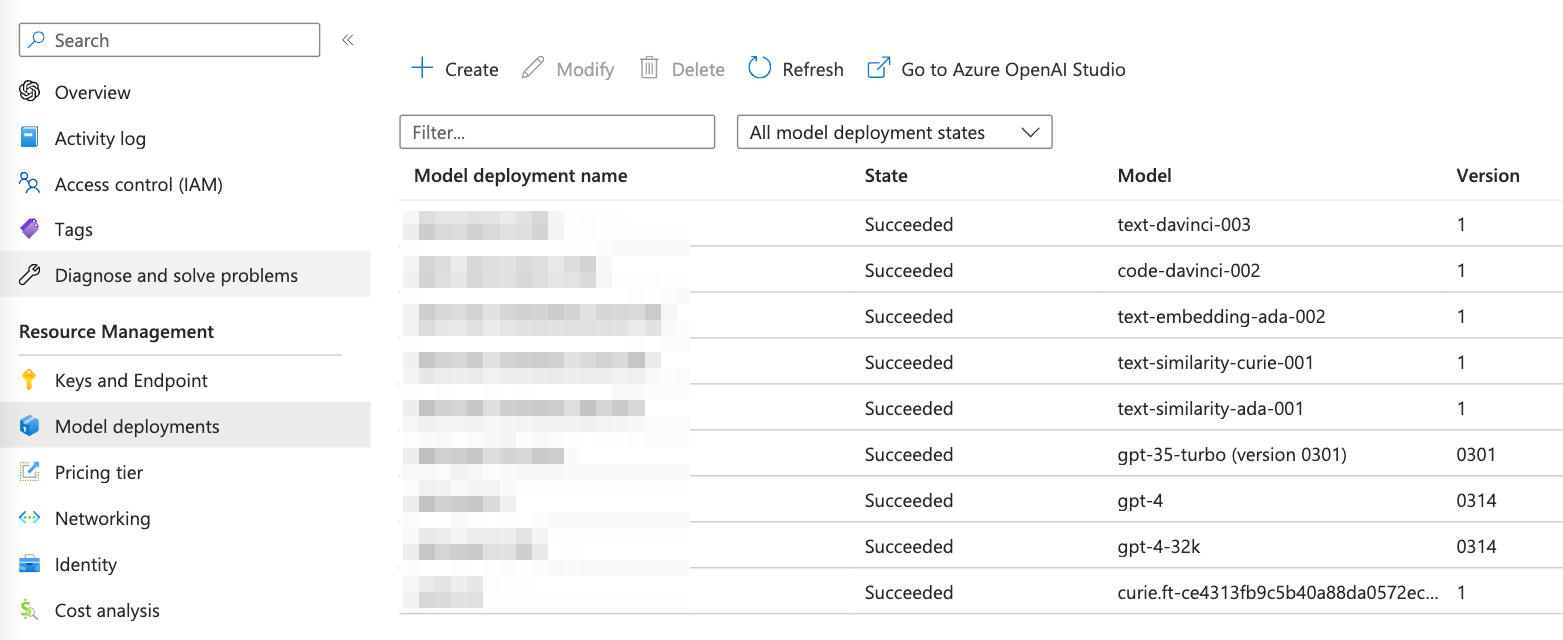Screen dimensions: 1563x640
Task: Click the trash can icon beside Delete
Action: (x=649, y=68)
